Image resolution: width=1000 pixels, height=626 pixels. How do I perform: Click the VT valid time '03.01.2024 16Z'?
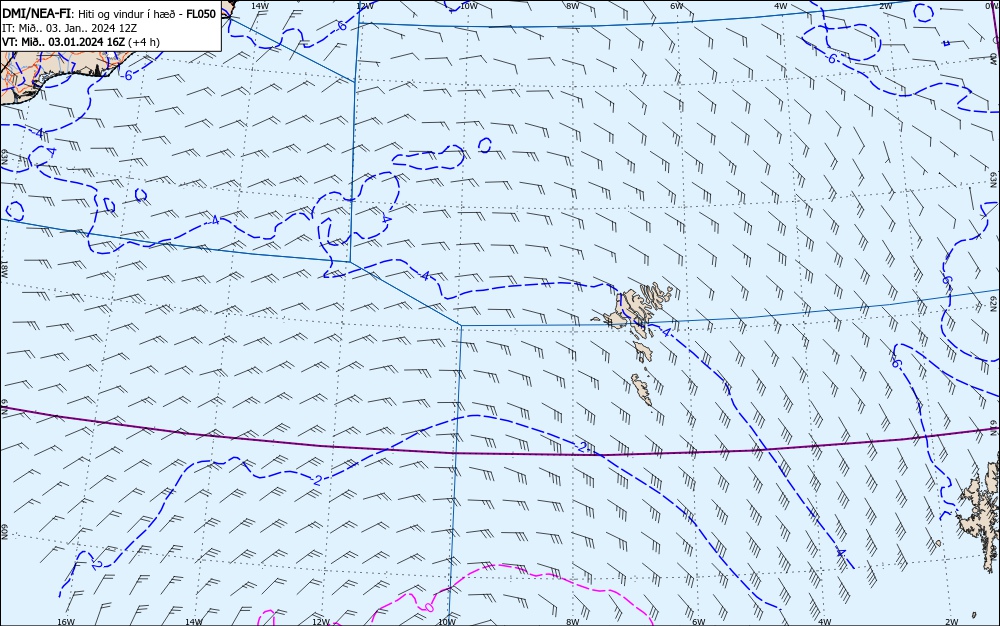pyautogui.click(x=87, y=42)
